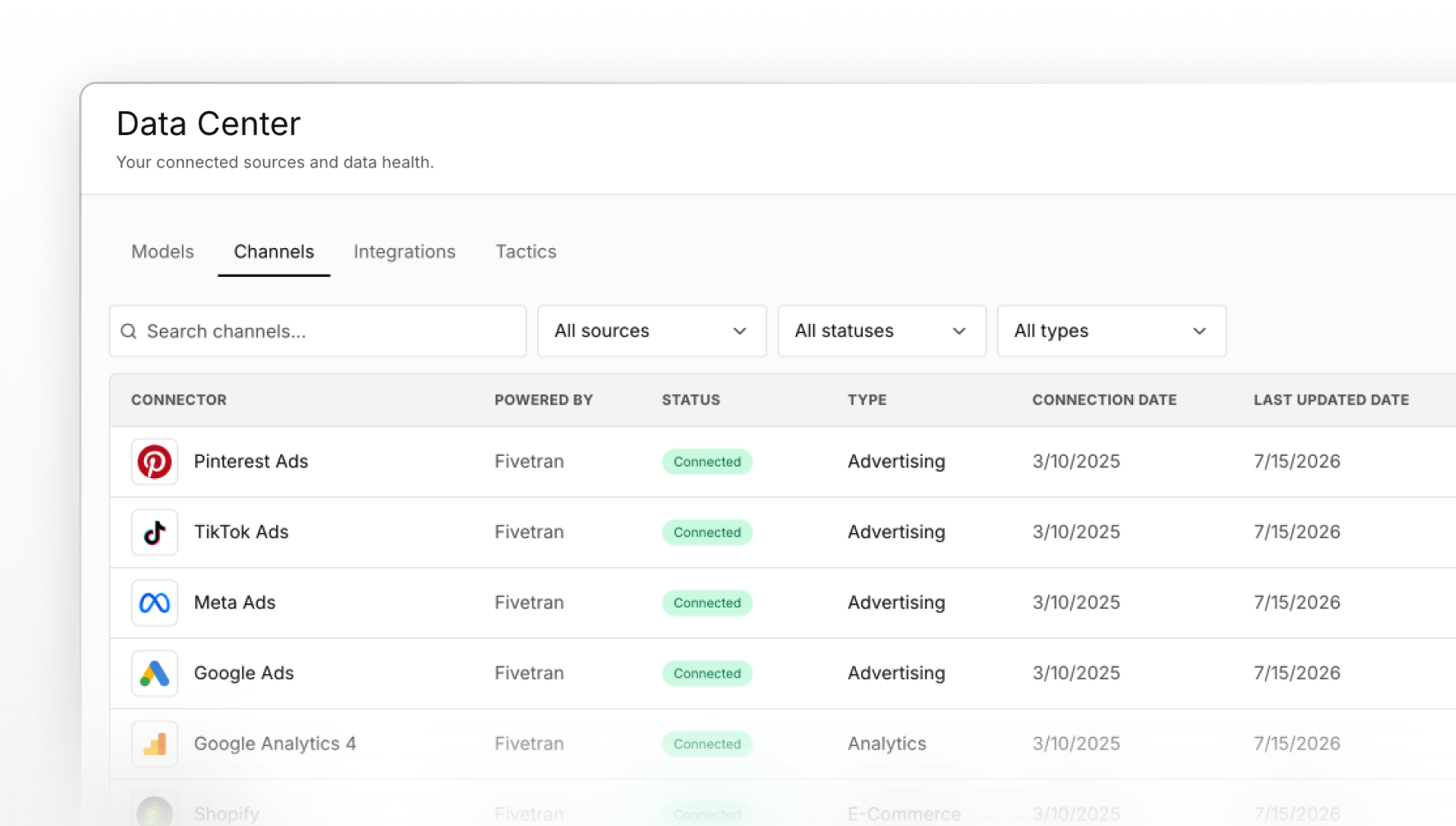Go to the Tactics tab
Screen dimensions: 1456x826
pyautogui.click(x=526, y=251)
